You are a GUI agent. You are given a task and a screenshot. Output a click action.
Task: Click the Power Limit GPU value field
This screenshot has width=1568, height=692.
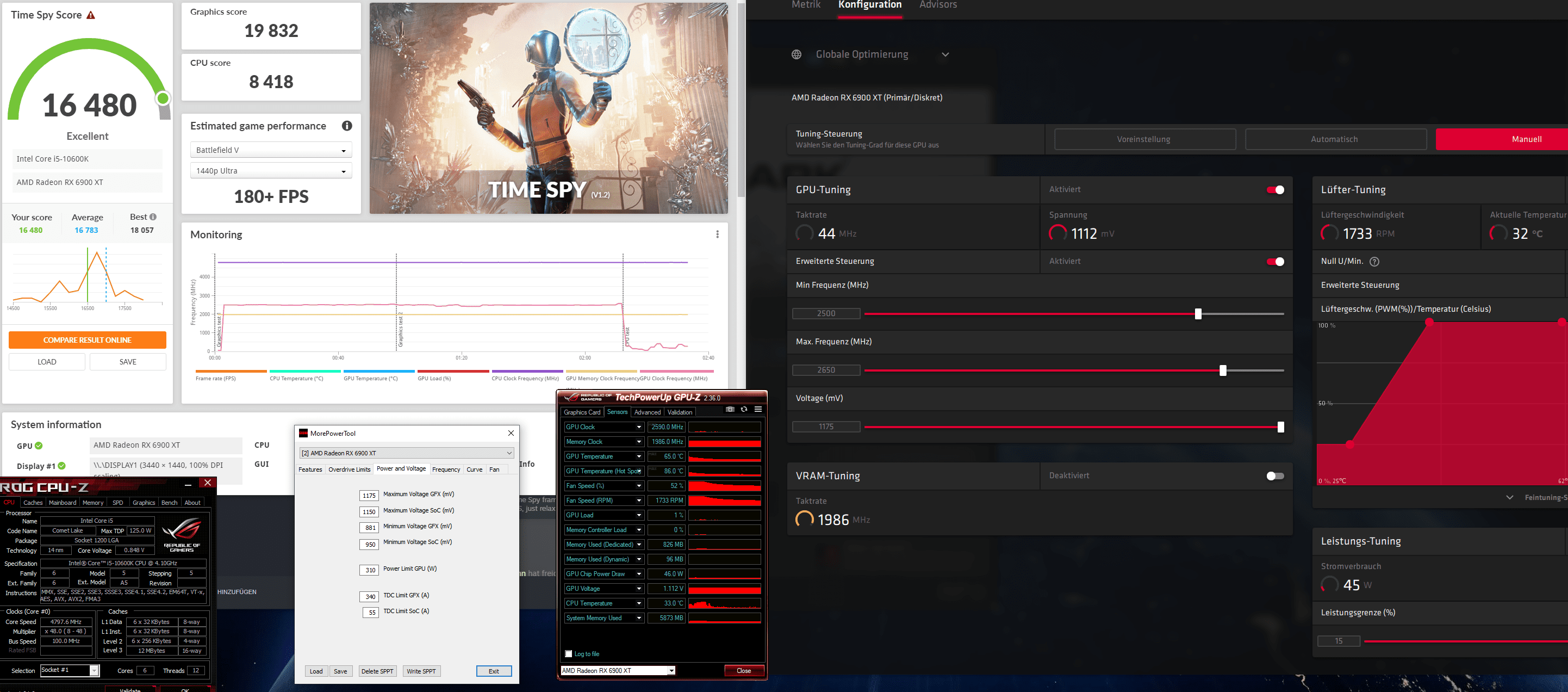[370, 570]
